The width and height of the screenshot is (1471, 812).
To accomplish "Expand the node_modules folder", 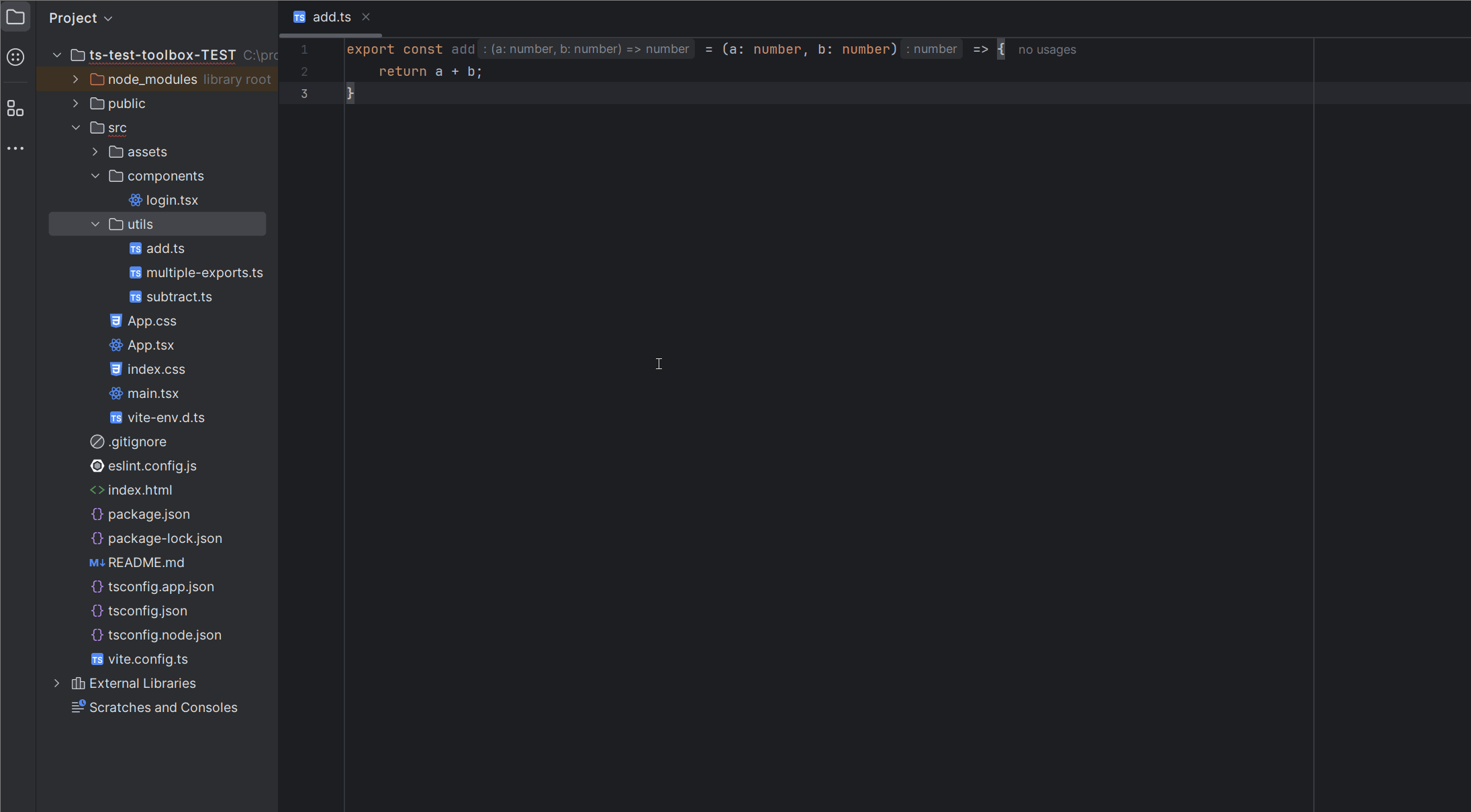I will point(76,79).
